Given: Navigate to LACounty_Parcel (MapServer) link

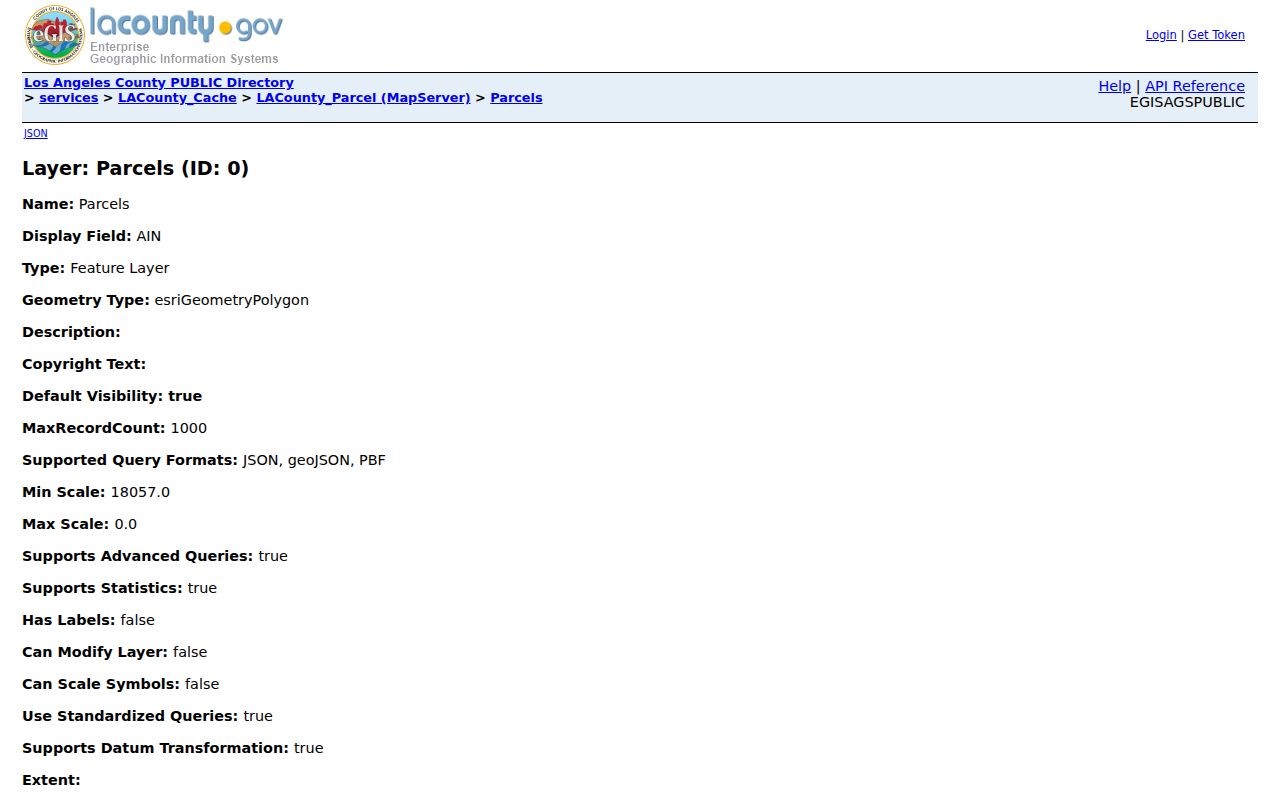Looking at the screenshot, I should click(363, 98).
